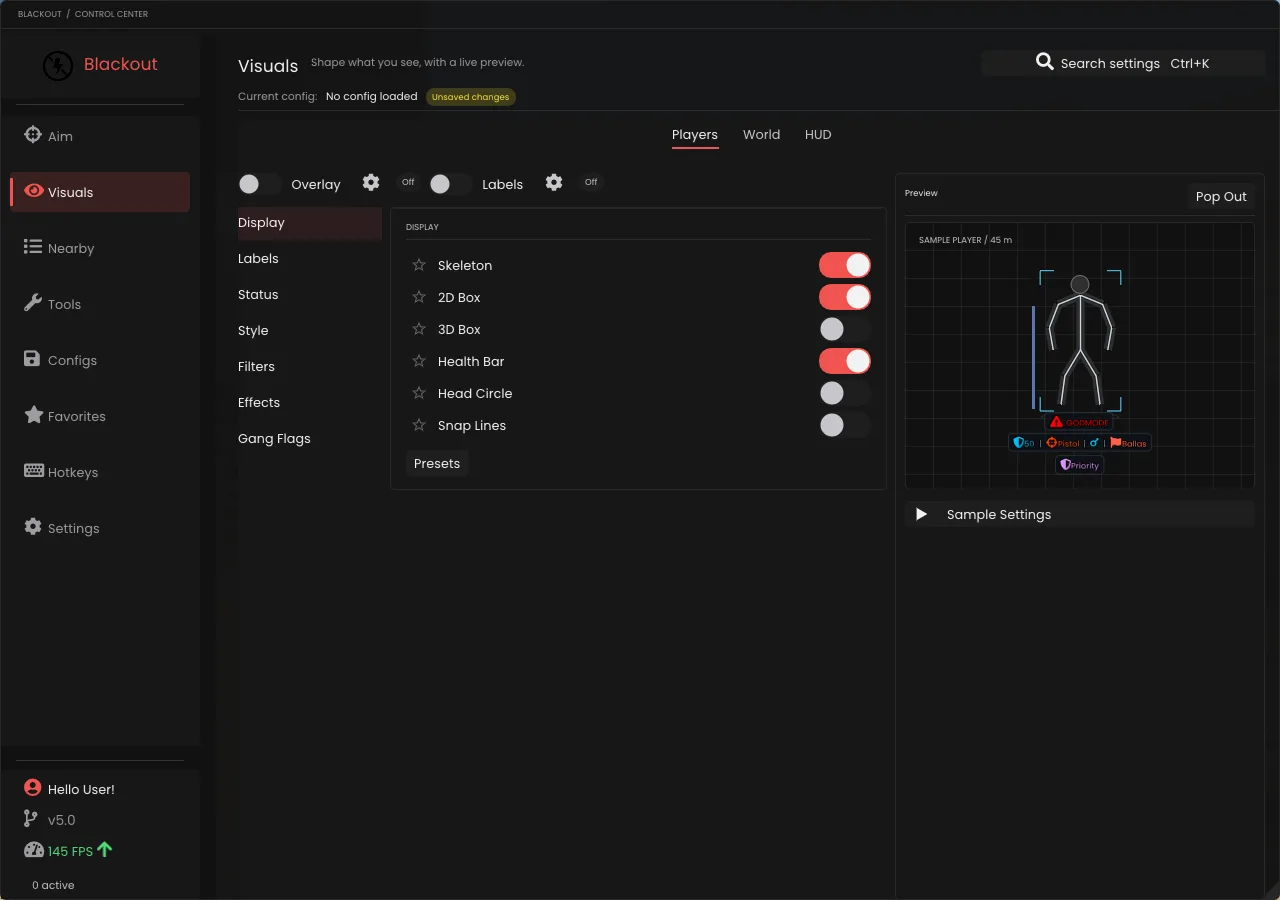Star the 2D Box option

click(419, 297)
